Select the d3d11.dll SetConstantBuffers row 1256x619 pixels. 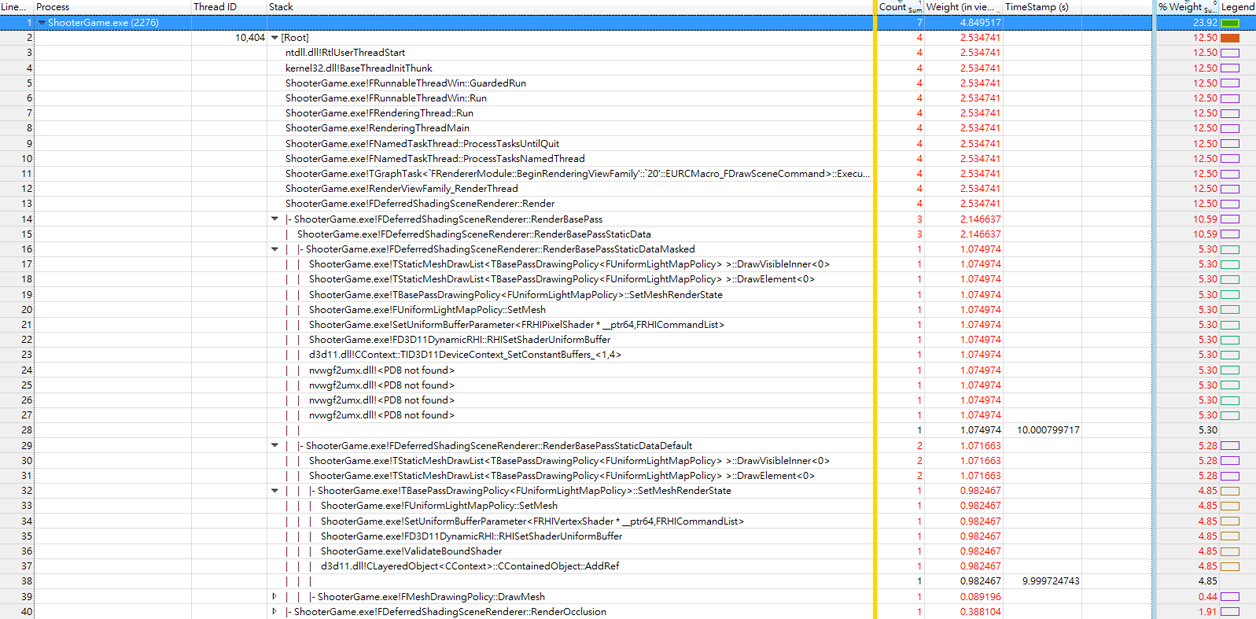point(465,354)
